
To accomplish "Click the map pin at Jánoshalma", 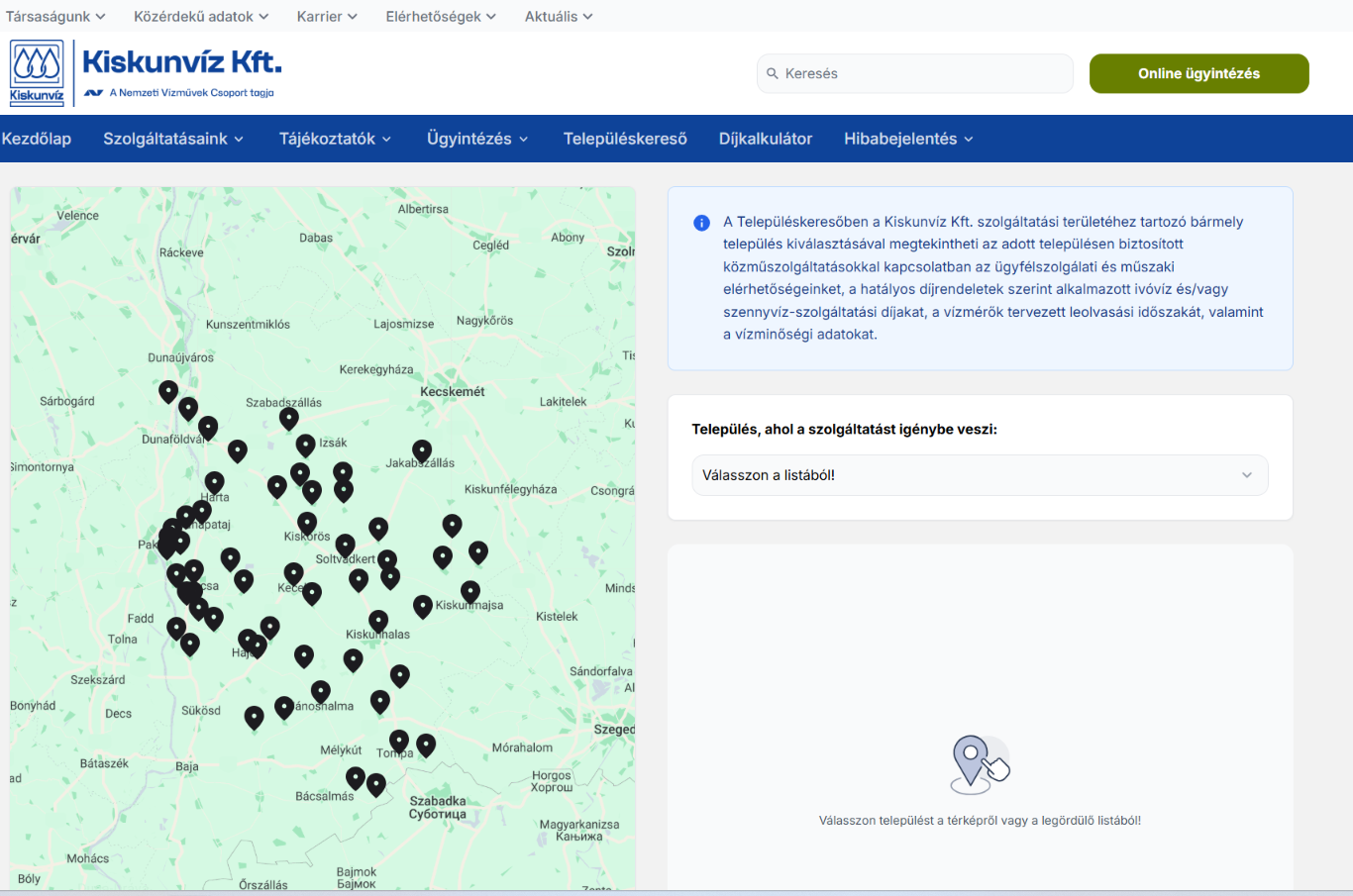I will coord(320,691).
